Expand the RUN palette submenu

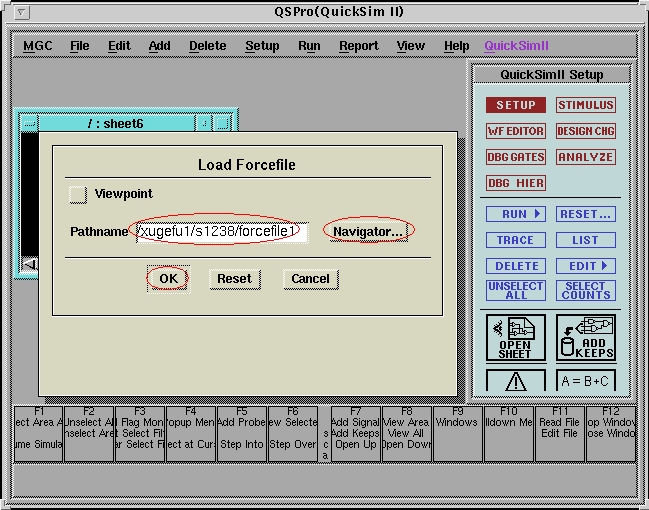tap(516, 214)
